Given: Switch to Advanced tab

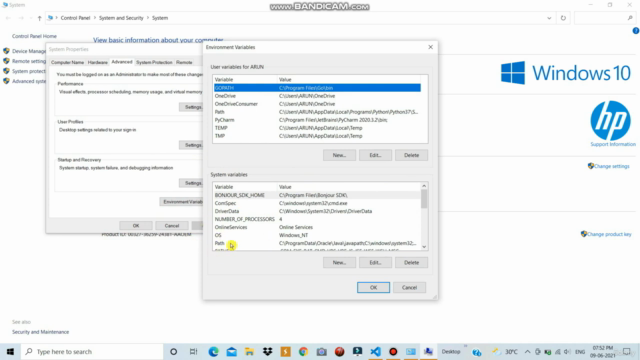Looking at the screenshot, I should (x=122, y=62).
